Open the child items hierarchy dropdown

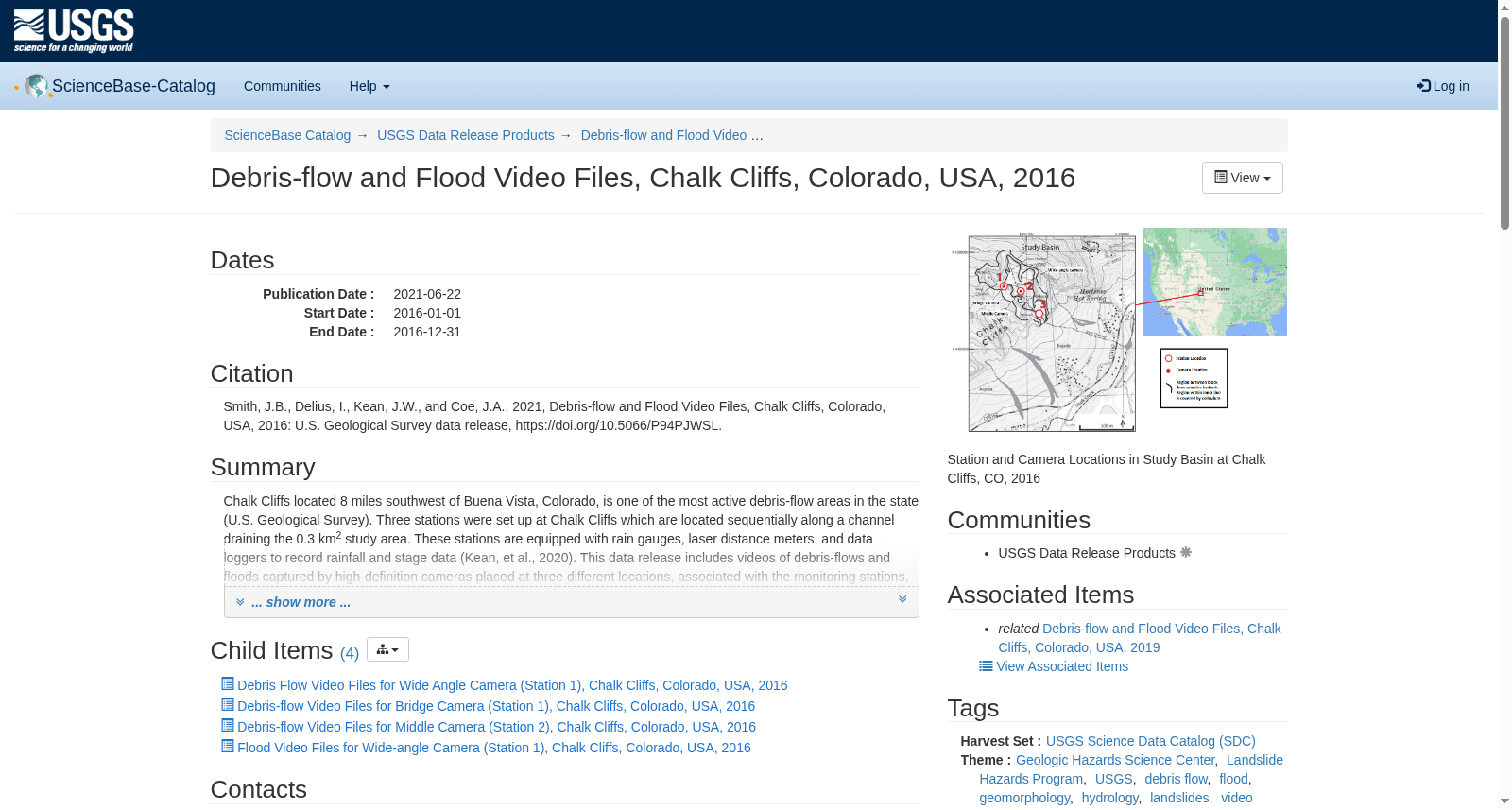click(x=387, y=649)
